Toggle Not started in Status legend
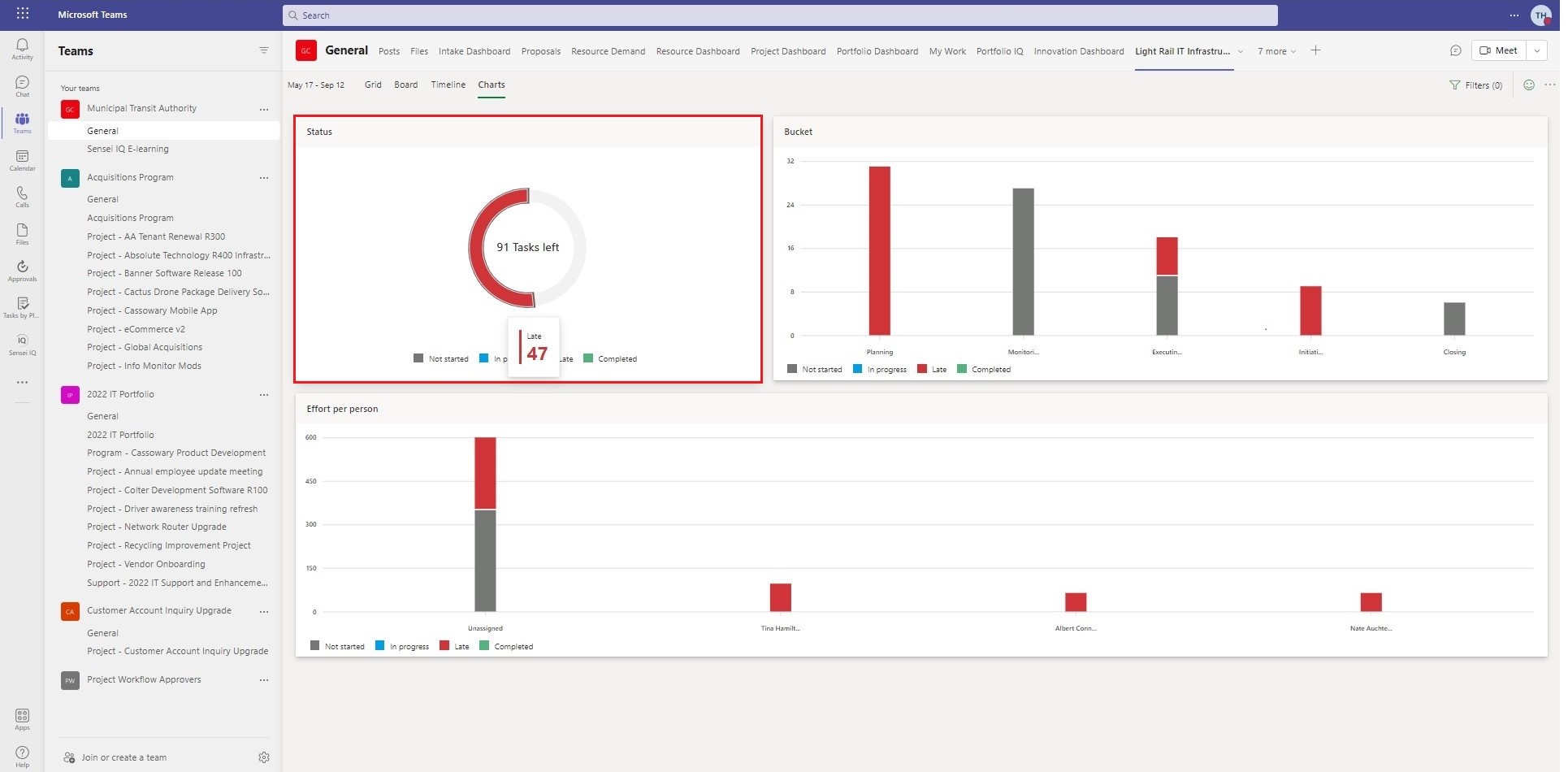This screenshot has width=1568, height=772. click(x=443, y=358)
